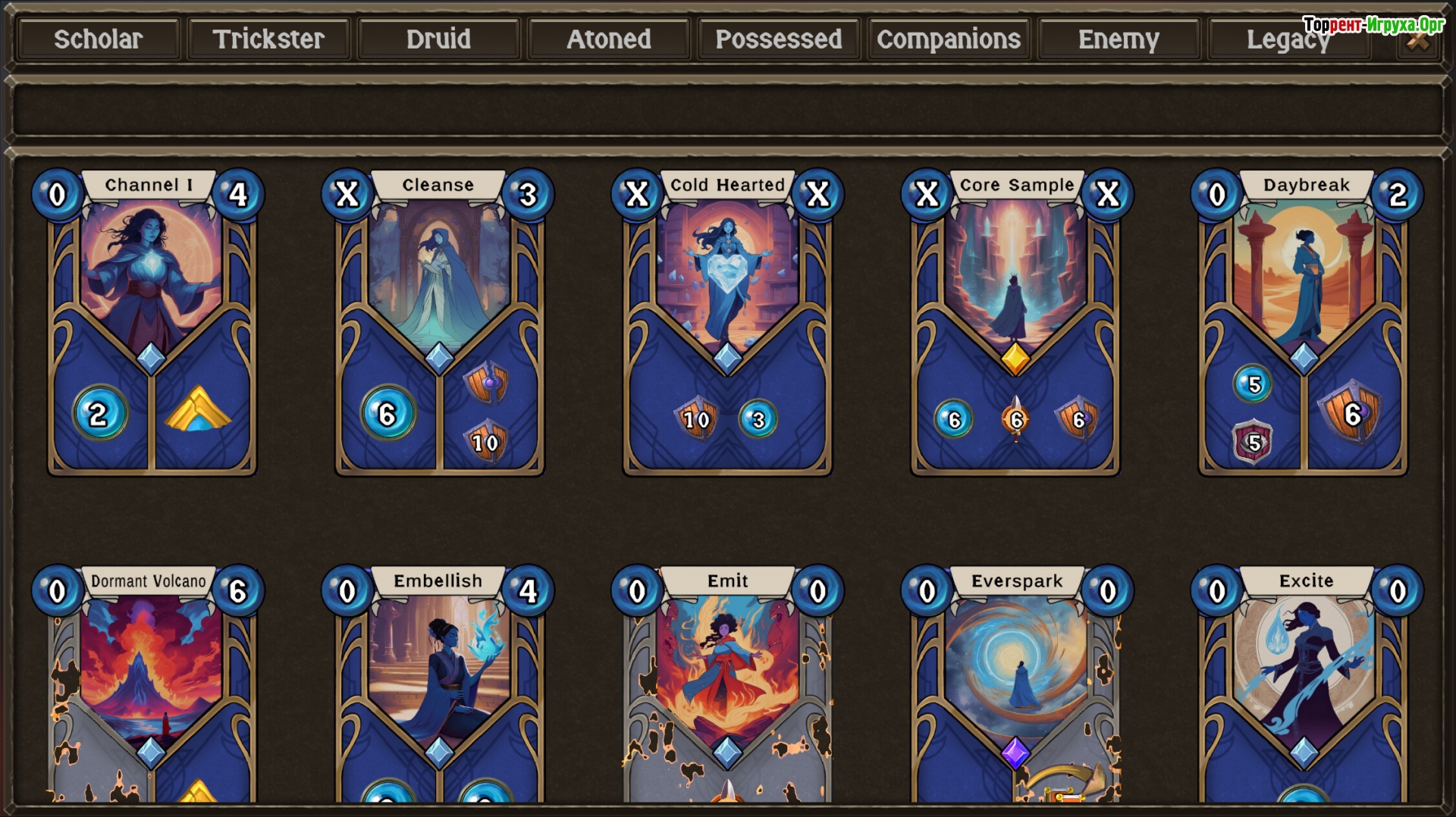Select the Druid tab
Viewport: 1456px width, 817px height.
point(438,39)
